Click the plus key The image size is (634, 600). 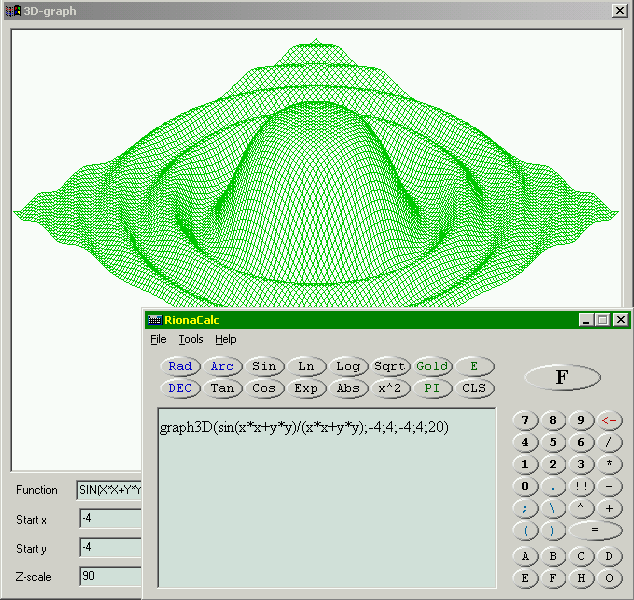(x=609, y=509)
